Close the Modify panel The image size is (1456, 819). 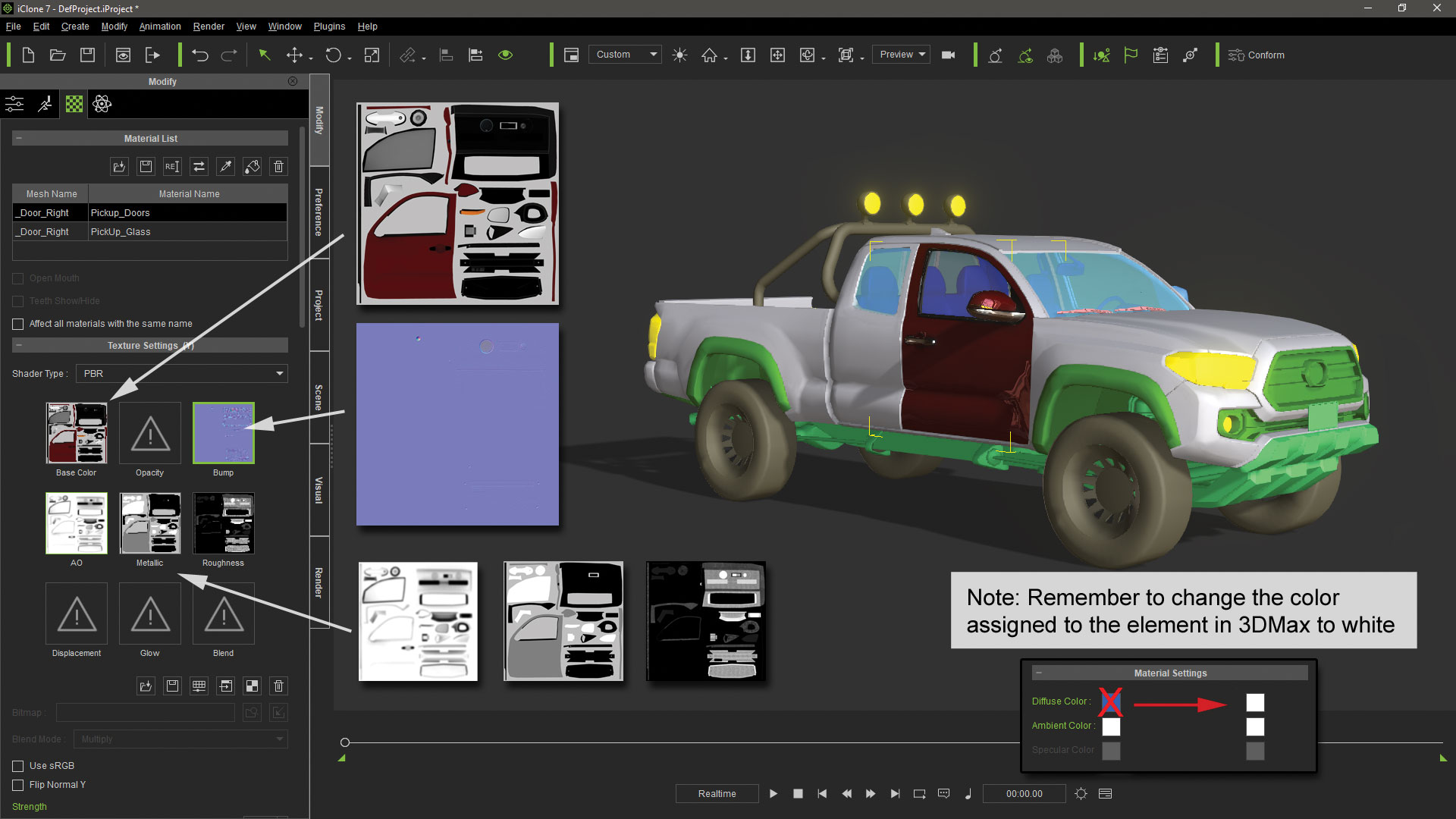pyautogui.click(x=293, y=81)
